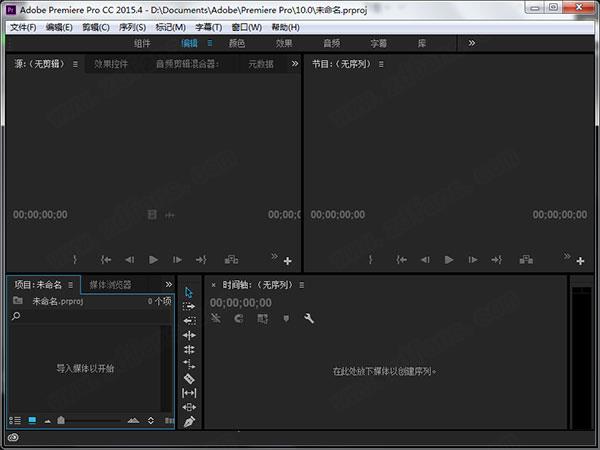Expand hidden project panel tabs chevron

pyautogui.click(x=169, y=284)
